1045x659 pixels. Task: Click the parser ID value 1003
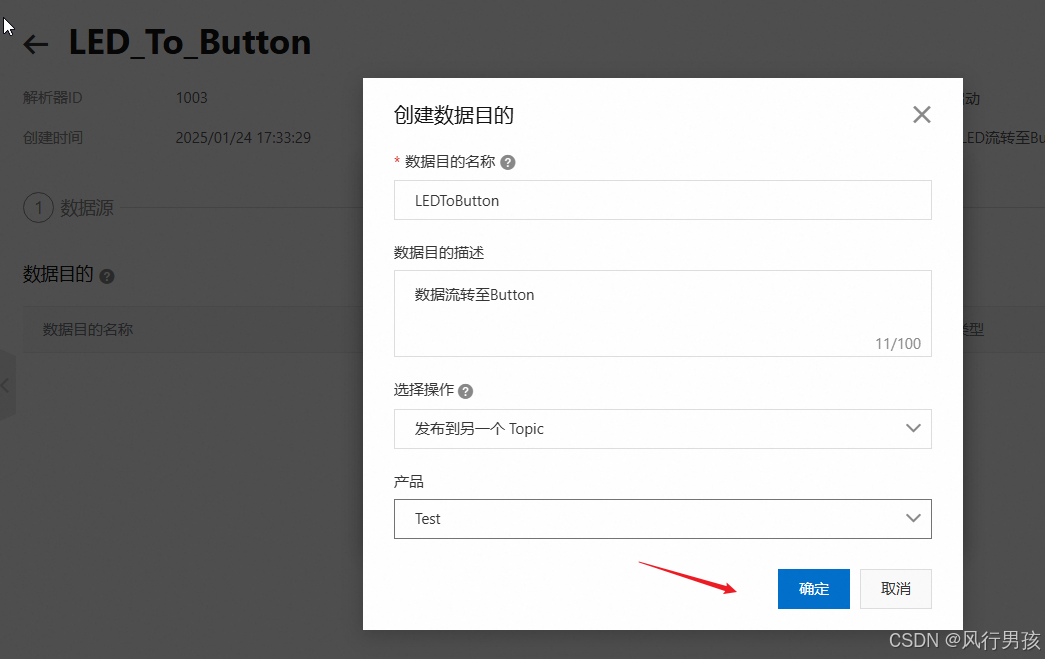coord(191,98)
